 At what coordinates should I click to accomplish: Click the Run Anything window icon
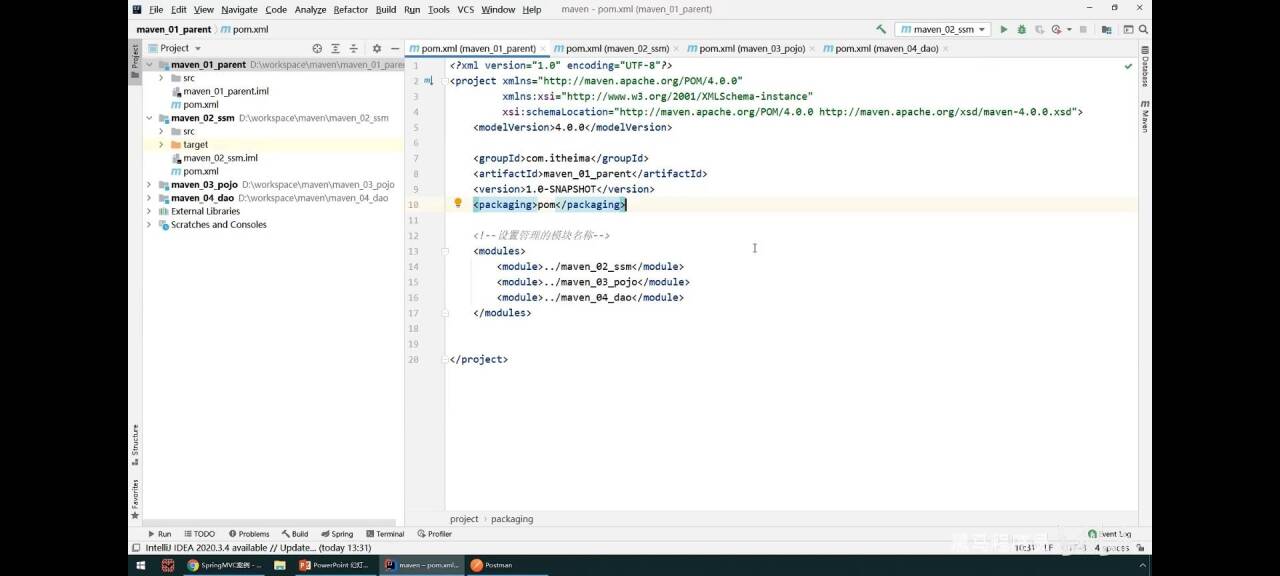(1127, 30)
